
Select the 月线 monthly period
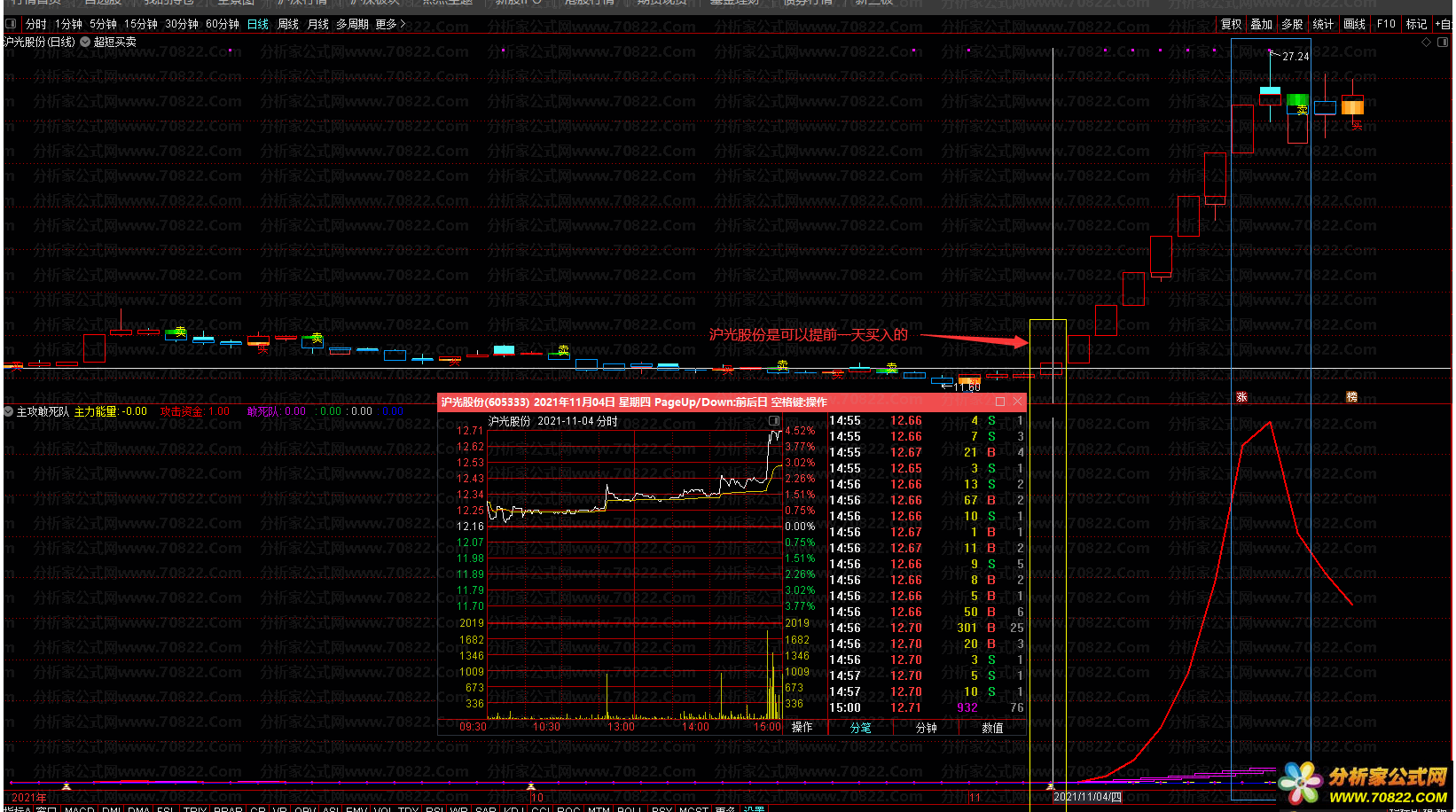pyautogui.click(x=318, y=24)
